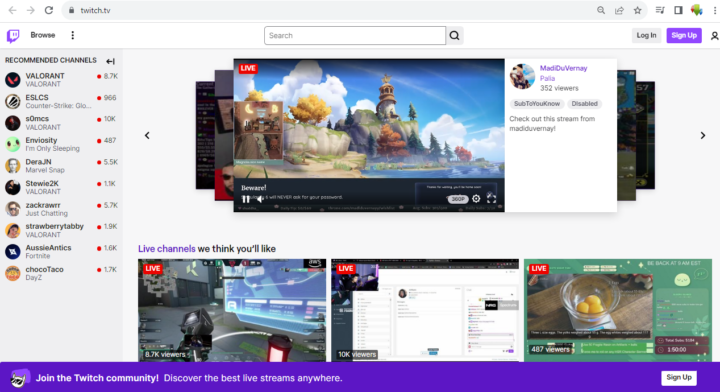Open the three-dot more menu beside Browse
This screenshot has height=392, width=720.
click(x=73, y=35)
